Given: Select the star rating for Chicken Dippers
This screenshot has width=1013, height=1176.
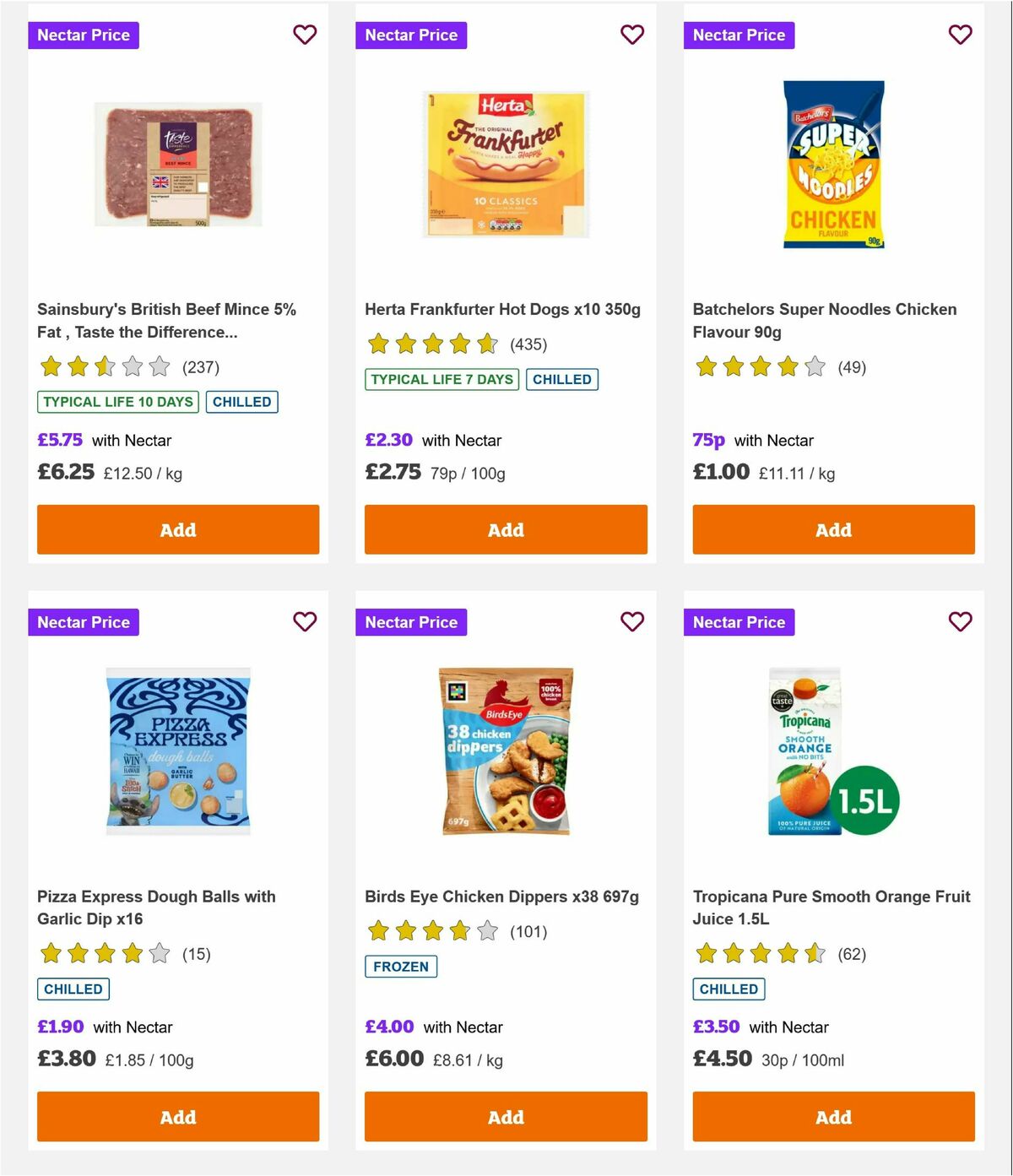Looking at the screenshot, I should click(x=432, y=931).
